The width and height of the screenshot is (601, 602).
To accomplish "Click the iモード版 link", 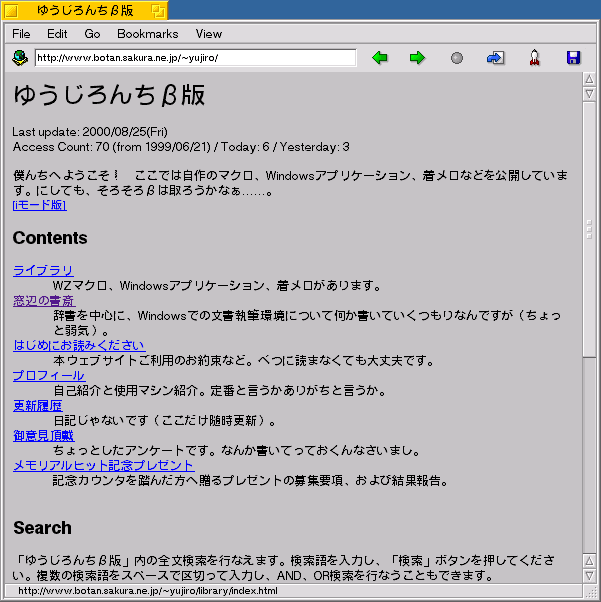I will coord(39,205).
